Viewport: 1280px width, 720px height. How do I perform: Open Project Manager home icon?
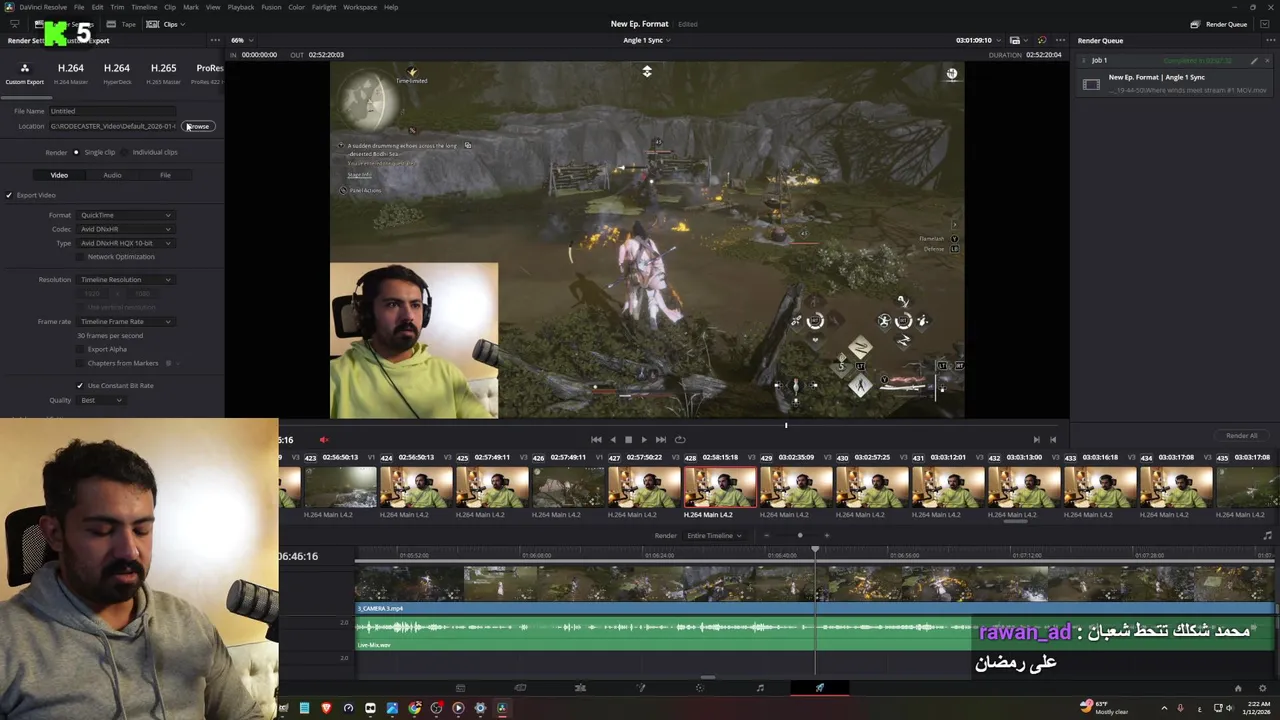[1238, 688]
